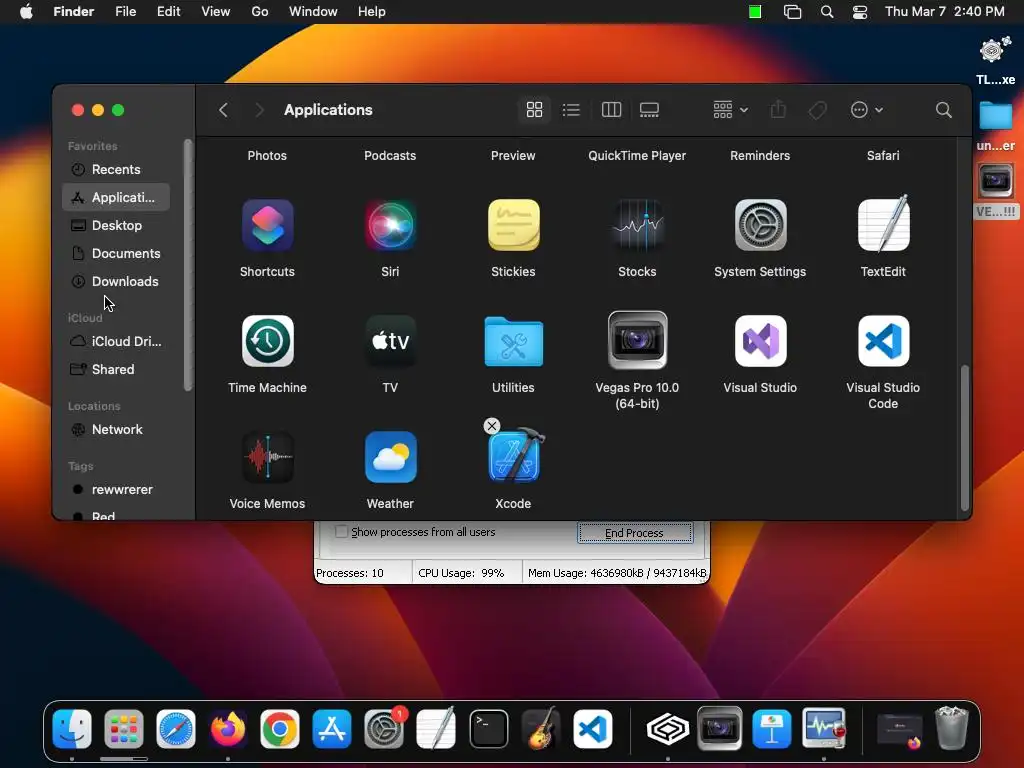The height and width of the screenshot is (768, 1024).
Task: Select the VE...!!! desktop icon
Action: [996, 191]
